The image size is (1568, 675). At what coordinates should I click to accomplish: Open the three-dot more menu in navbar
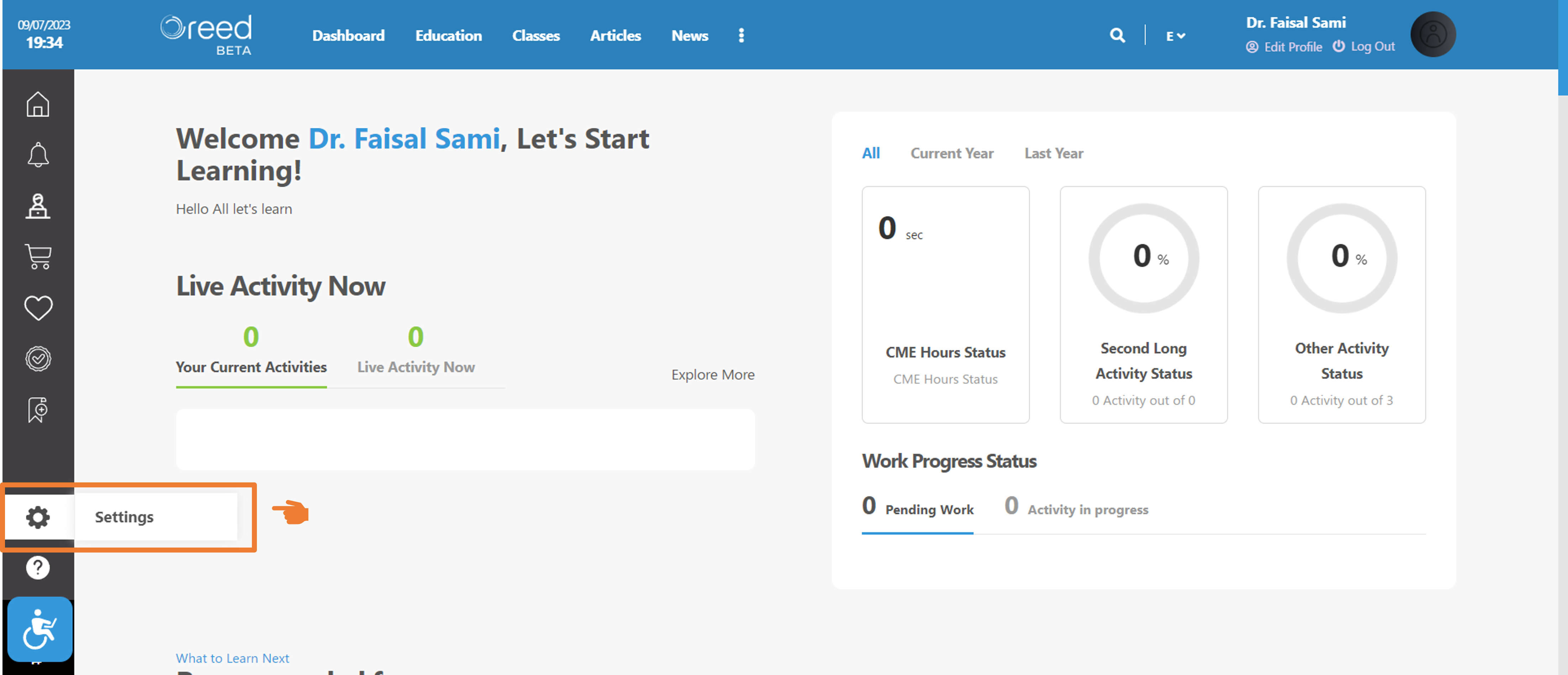741,35
